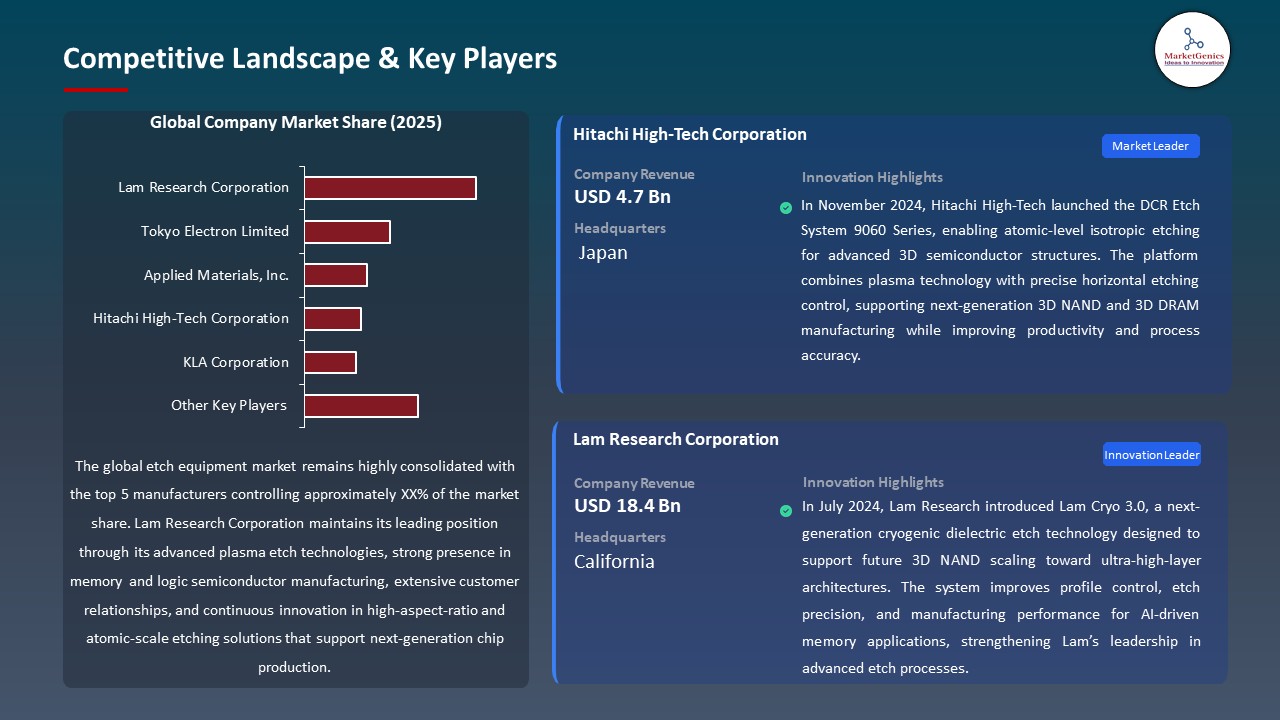
Task: Click green check icon beside Lam Cryo text
Action: pos(786,511)
